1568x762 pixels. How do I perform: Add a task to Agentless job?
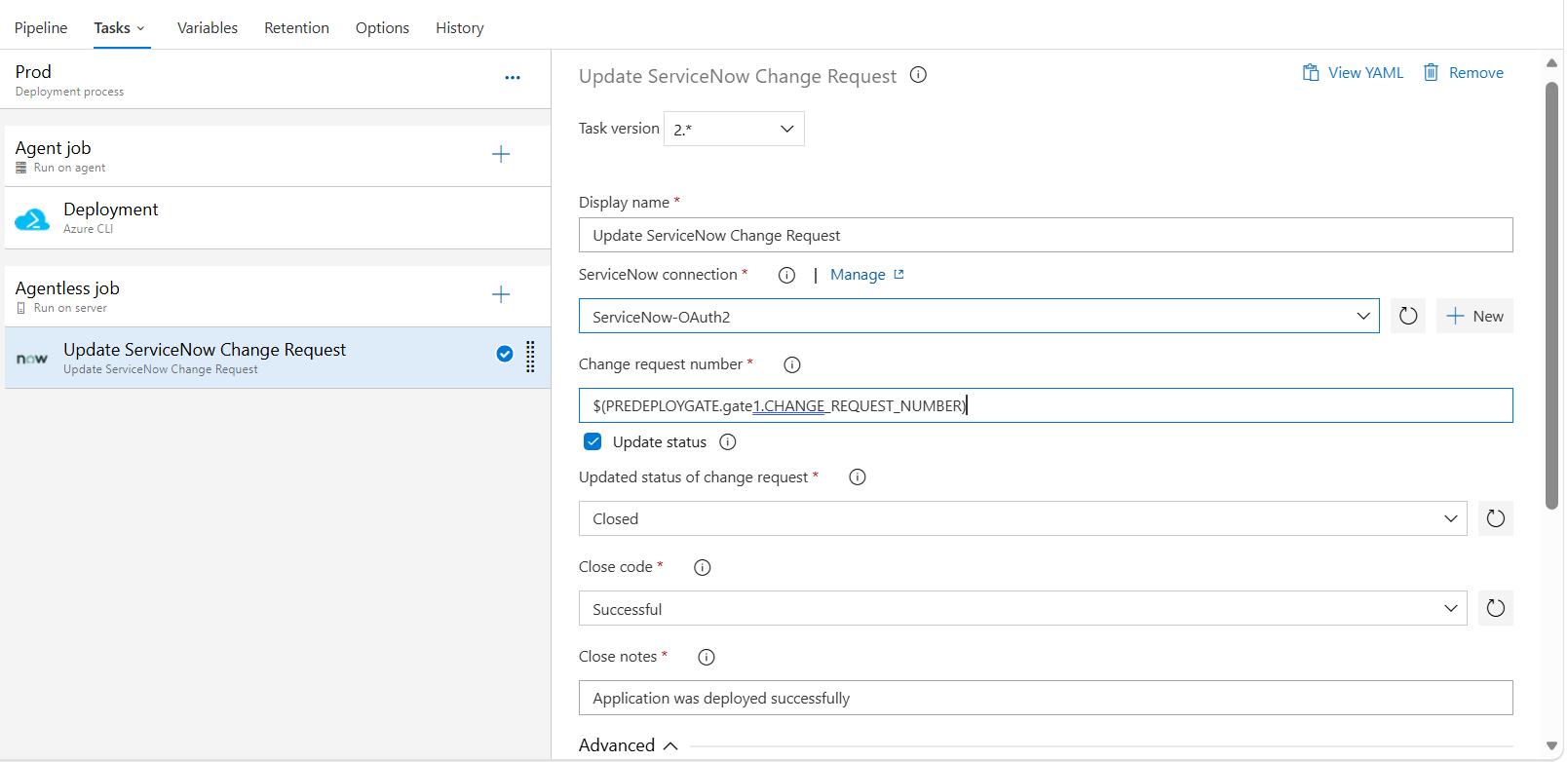click(501, 294)
